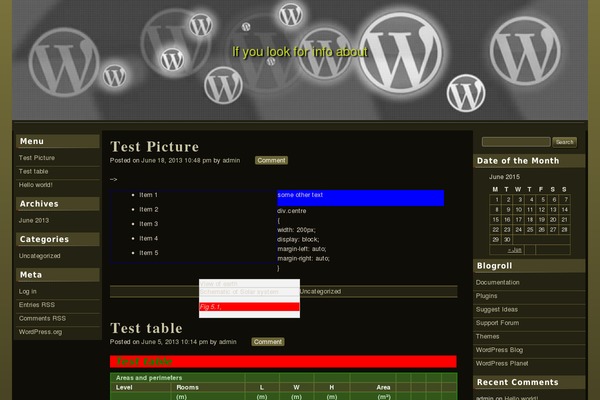Click Uncategorized in post footer bar
600x400 pixels.
(x=321, y=291)
